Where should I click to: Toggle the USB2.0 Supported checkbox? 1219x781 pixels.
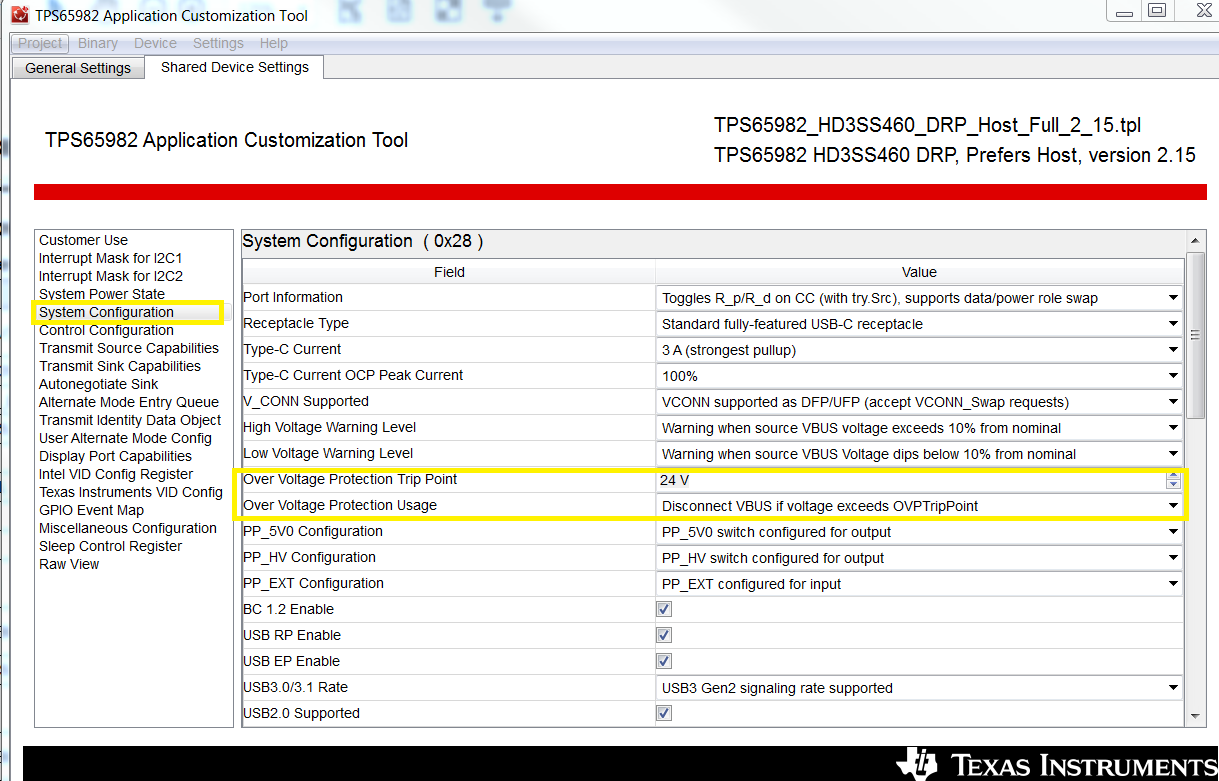(664, 713)
